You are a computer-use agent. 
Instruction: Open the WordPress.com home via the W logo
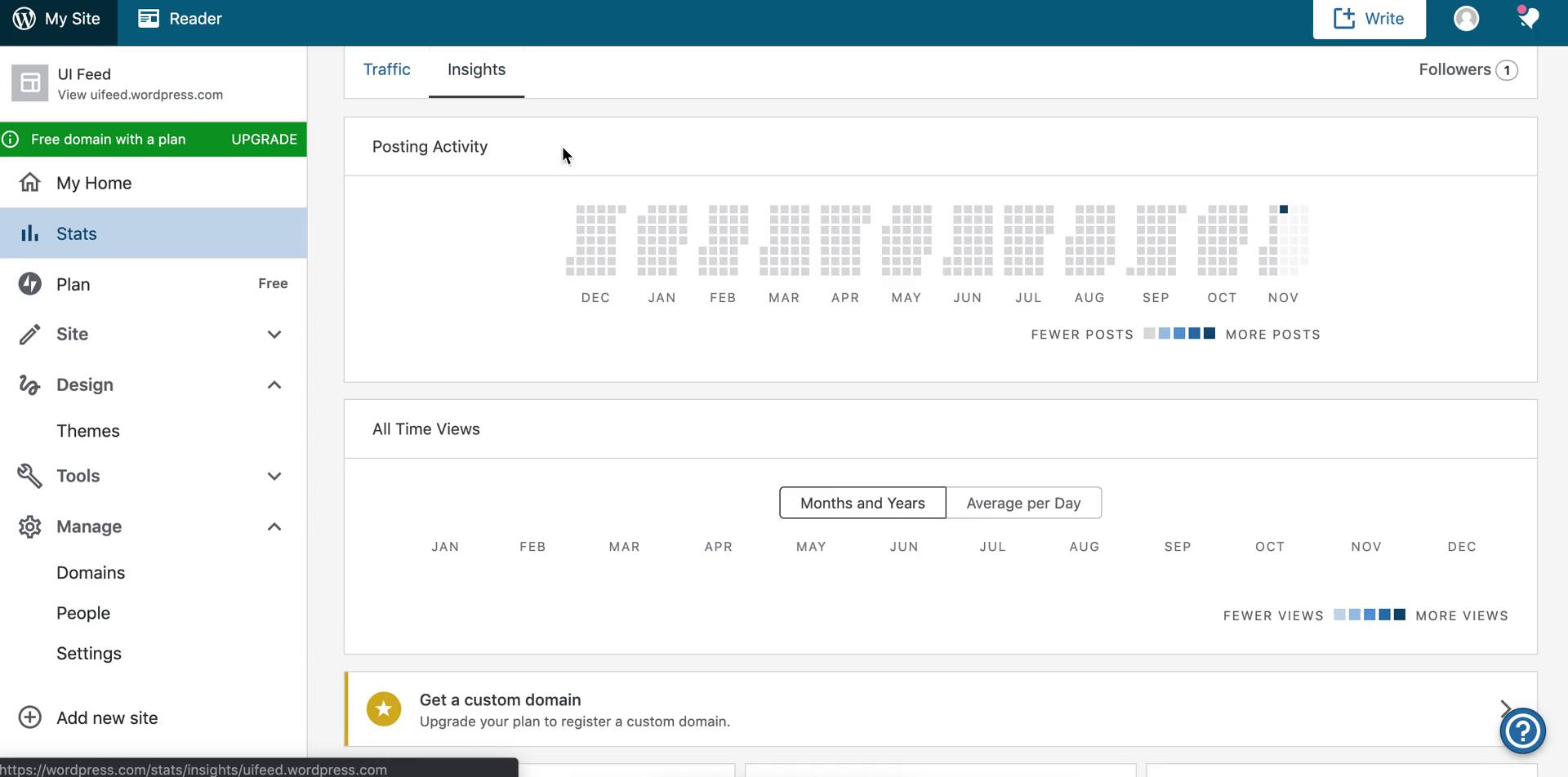(24, 17)
